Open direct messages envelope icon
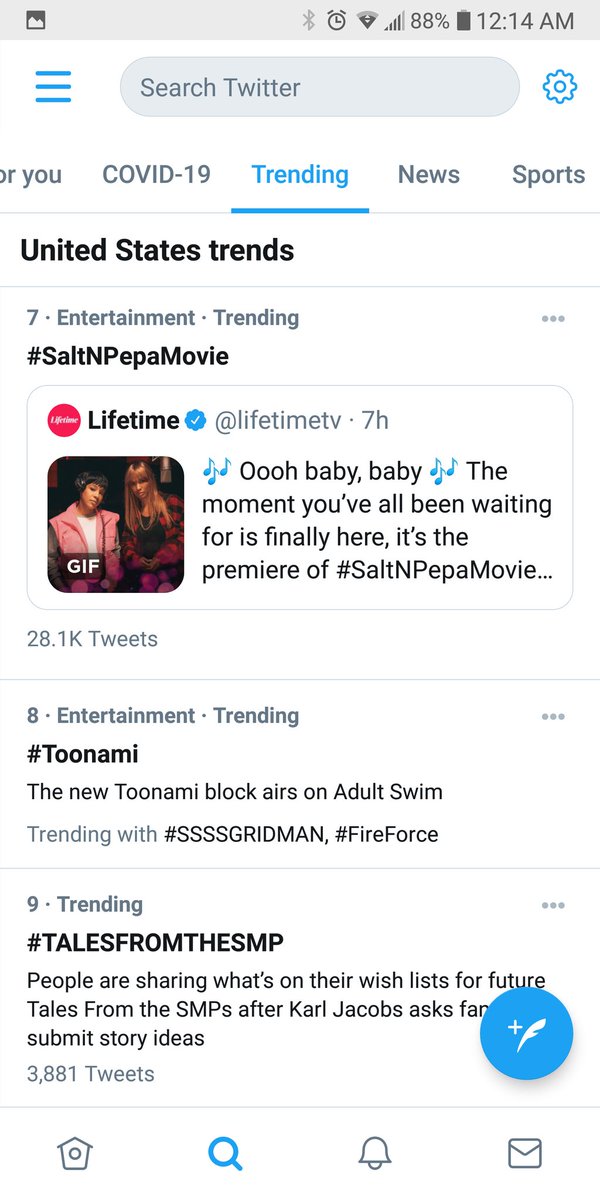 coord(525,1153)
